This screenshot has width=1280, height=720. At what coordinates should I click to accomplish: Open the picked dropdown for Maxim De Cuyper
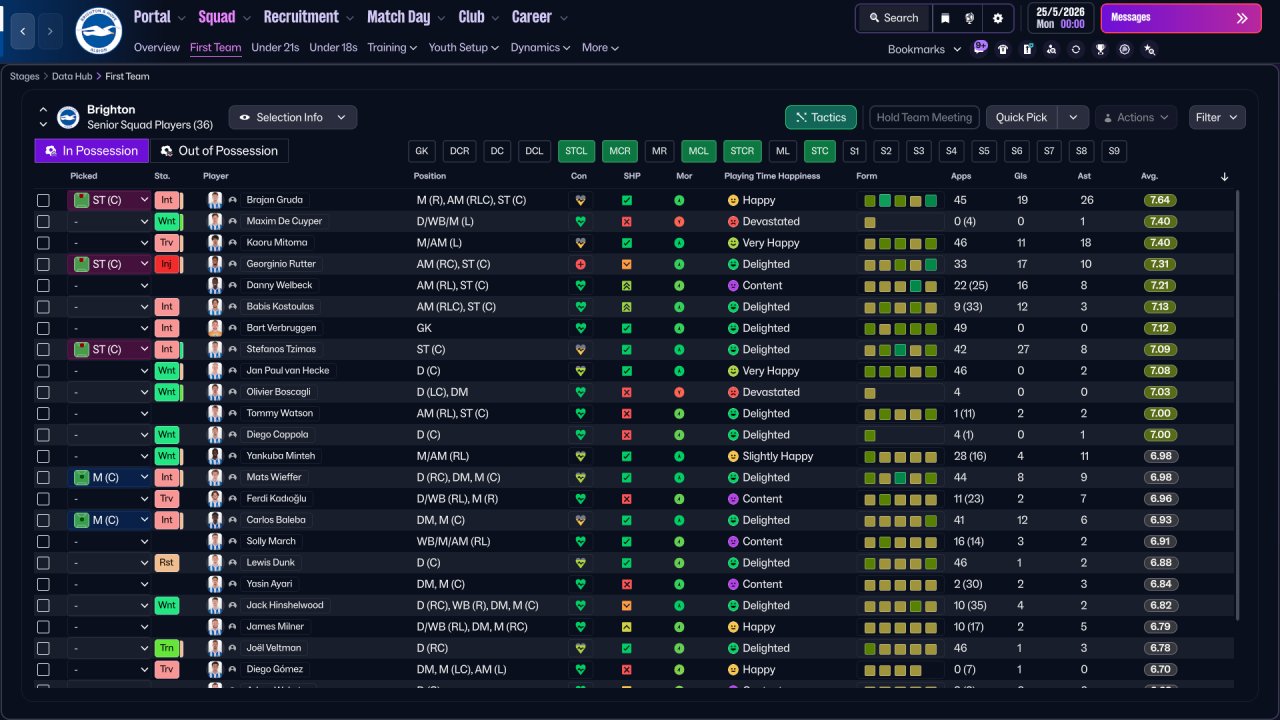pyautogui.click(x=109, y=221)
